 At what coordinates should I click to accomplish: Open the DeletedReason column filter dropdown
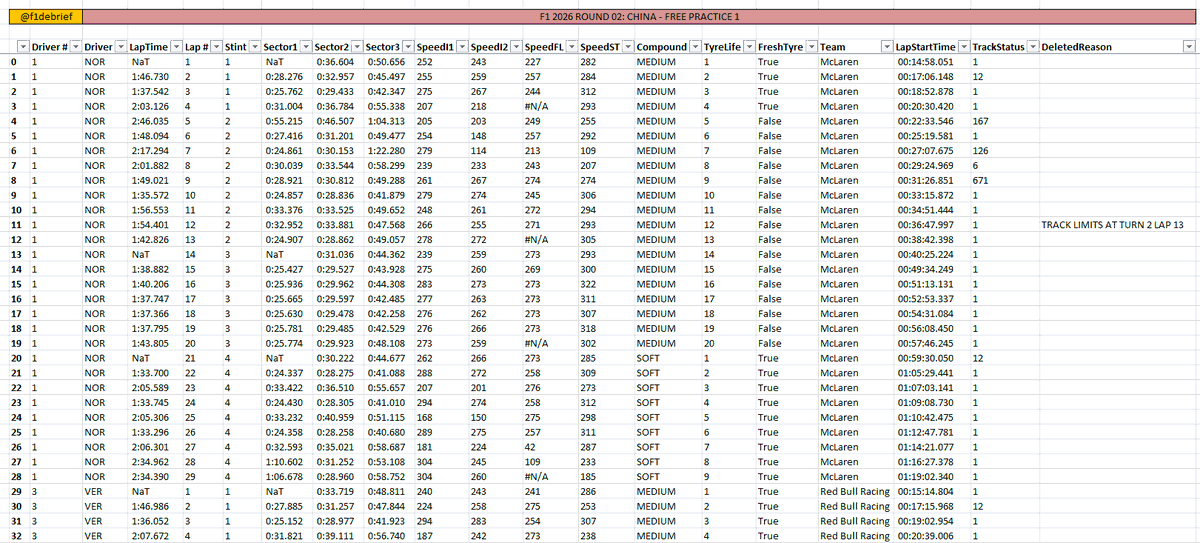click(x=1188, y=47)
